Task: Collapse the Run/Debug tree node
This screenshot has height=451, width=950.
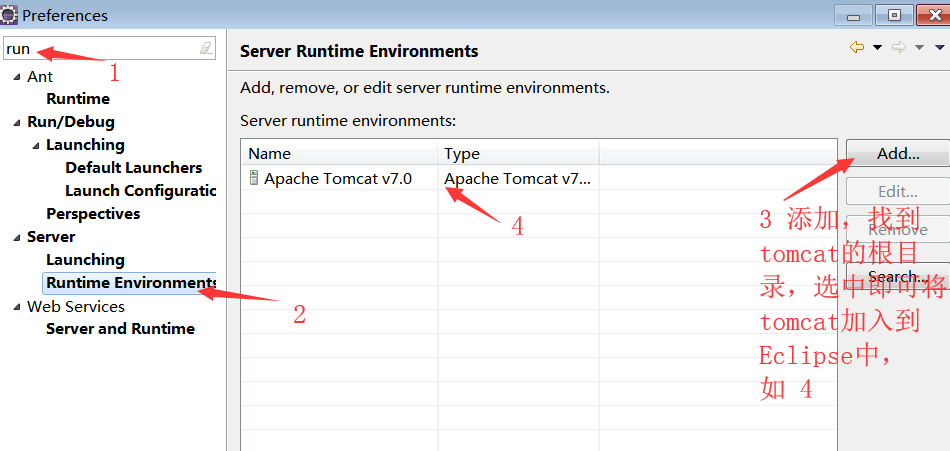Action: [17, 123]
